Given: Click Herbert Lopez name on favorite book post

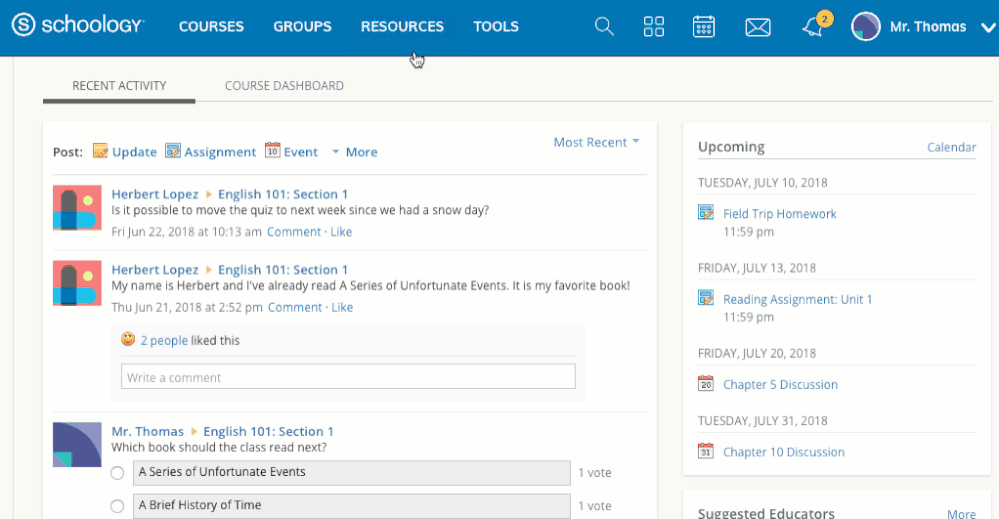Looking at the screenshot, I should 155,269.
